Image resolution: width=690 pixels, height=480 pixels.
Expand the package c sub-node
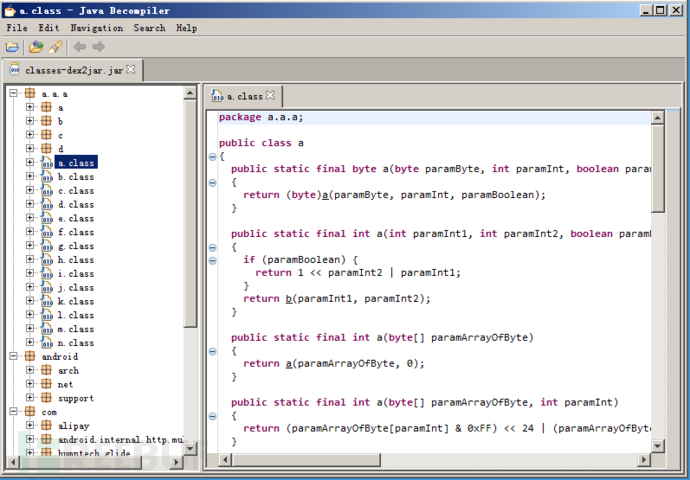[30, 135]
